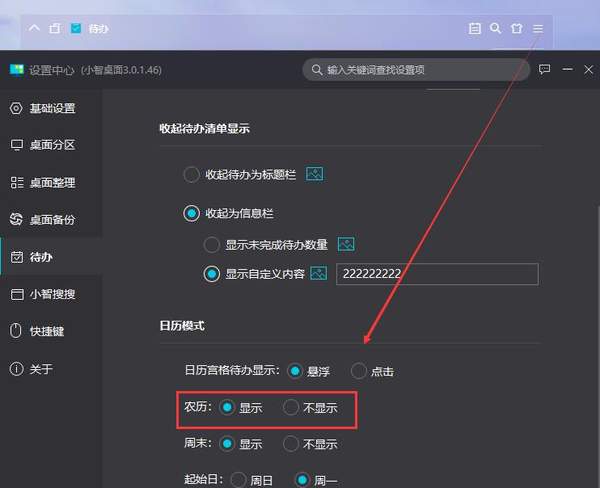Click info icon beside 关于
Viewport: 600px width, 488px height.
(x=16, y=369)
